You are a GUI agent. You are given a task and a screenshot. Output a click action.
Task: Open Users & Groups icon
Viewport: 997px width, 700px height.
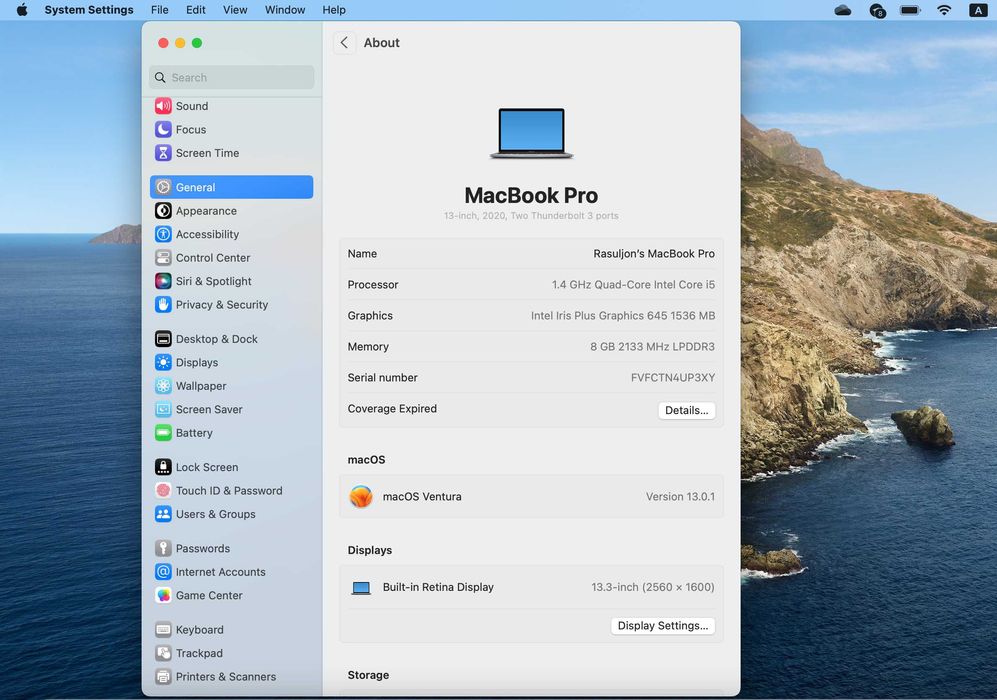pos(163,514)
